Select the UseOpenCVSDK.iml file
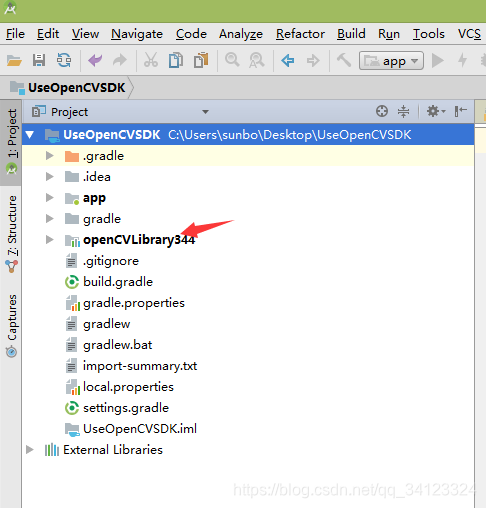Image resolution: width=486 pixels, height=508 pixels. [x=140, y=429]
